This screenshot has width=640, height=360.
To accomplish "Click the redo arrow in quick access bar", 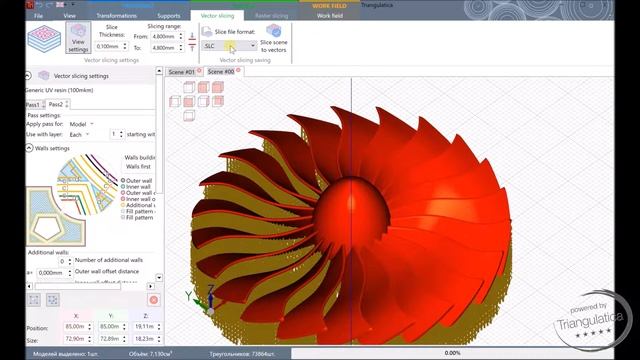I will click(49, 5).
